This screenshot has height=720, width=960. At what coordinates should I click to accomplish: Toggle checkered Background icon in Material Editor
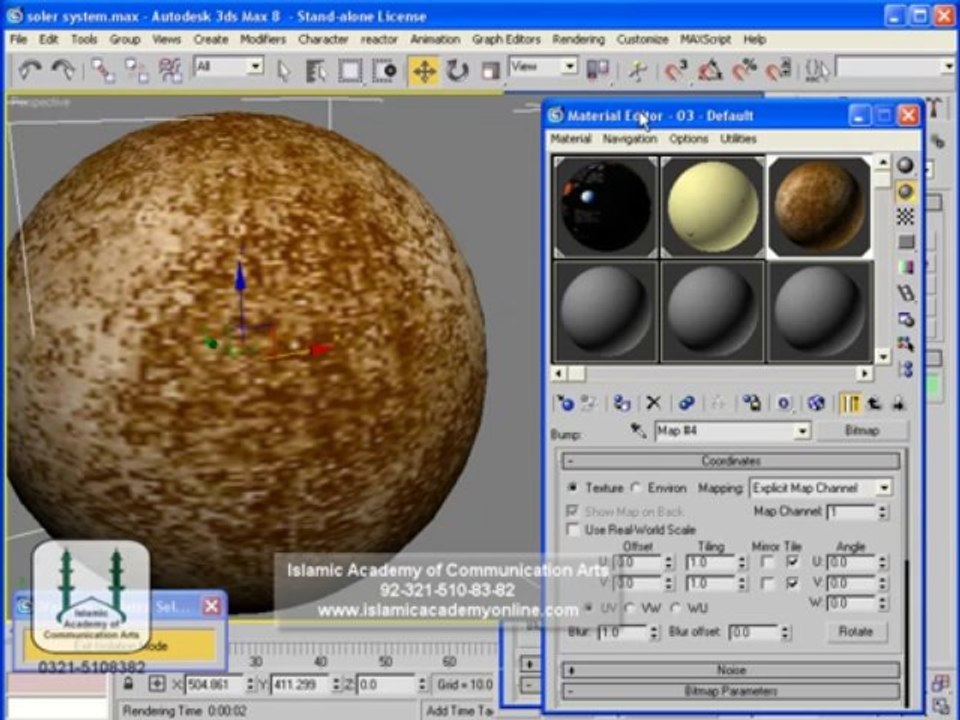pos(905,216)
